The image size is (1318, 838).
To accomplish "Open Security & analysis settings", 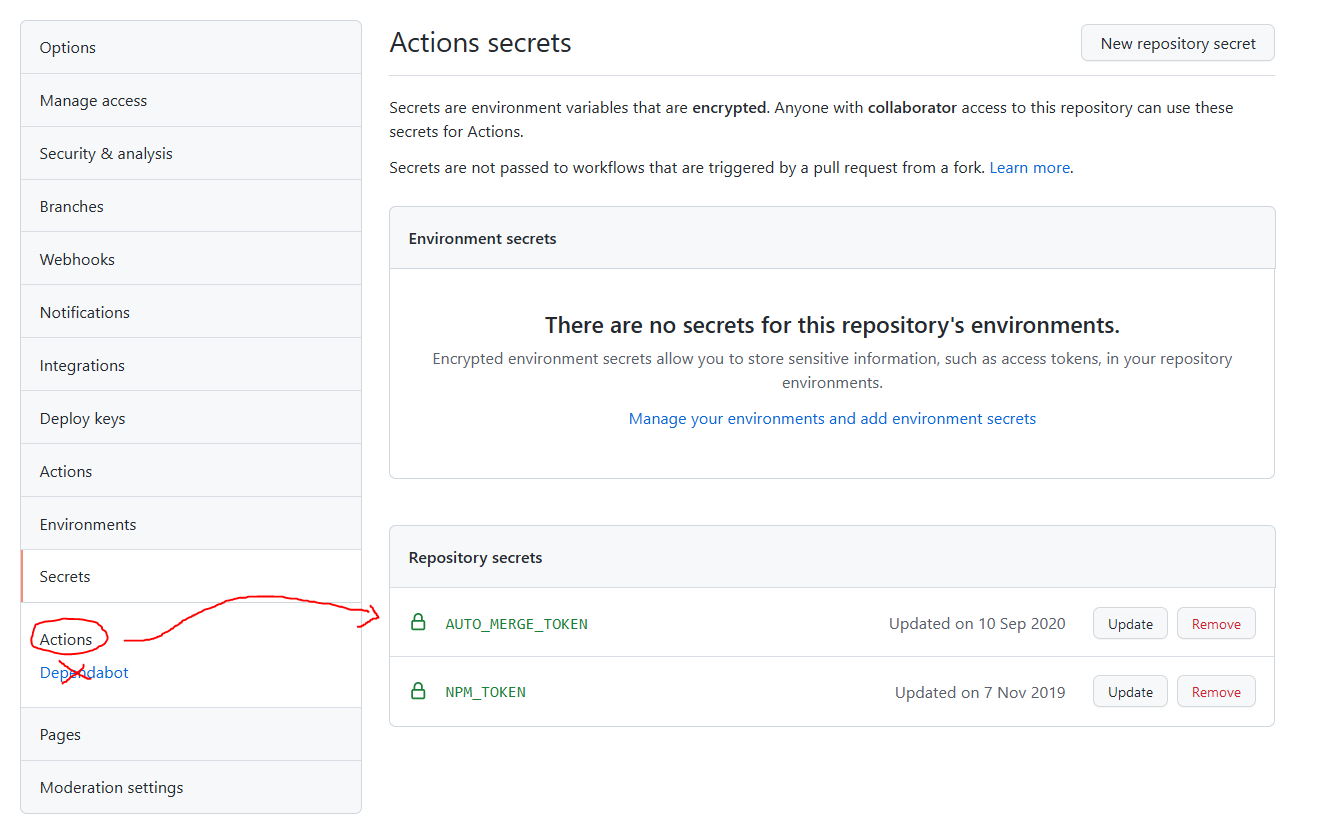I will click(191, 154).
